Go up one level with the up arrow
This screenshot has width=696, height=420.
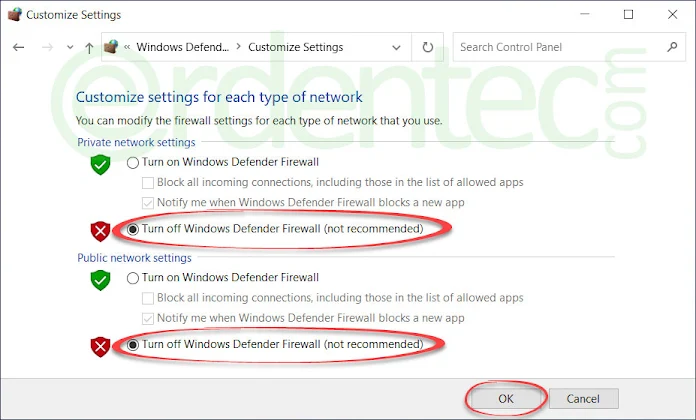[x=89, y=48]
